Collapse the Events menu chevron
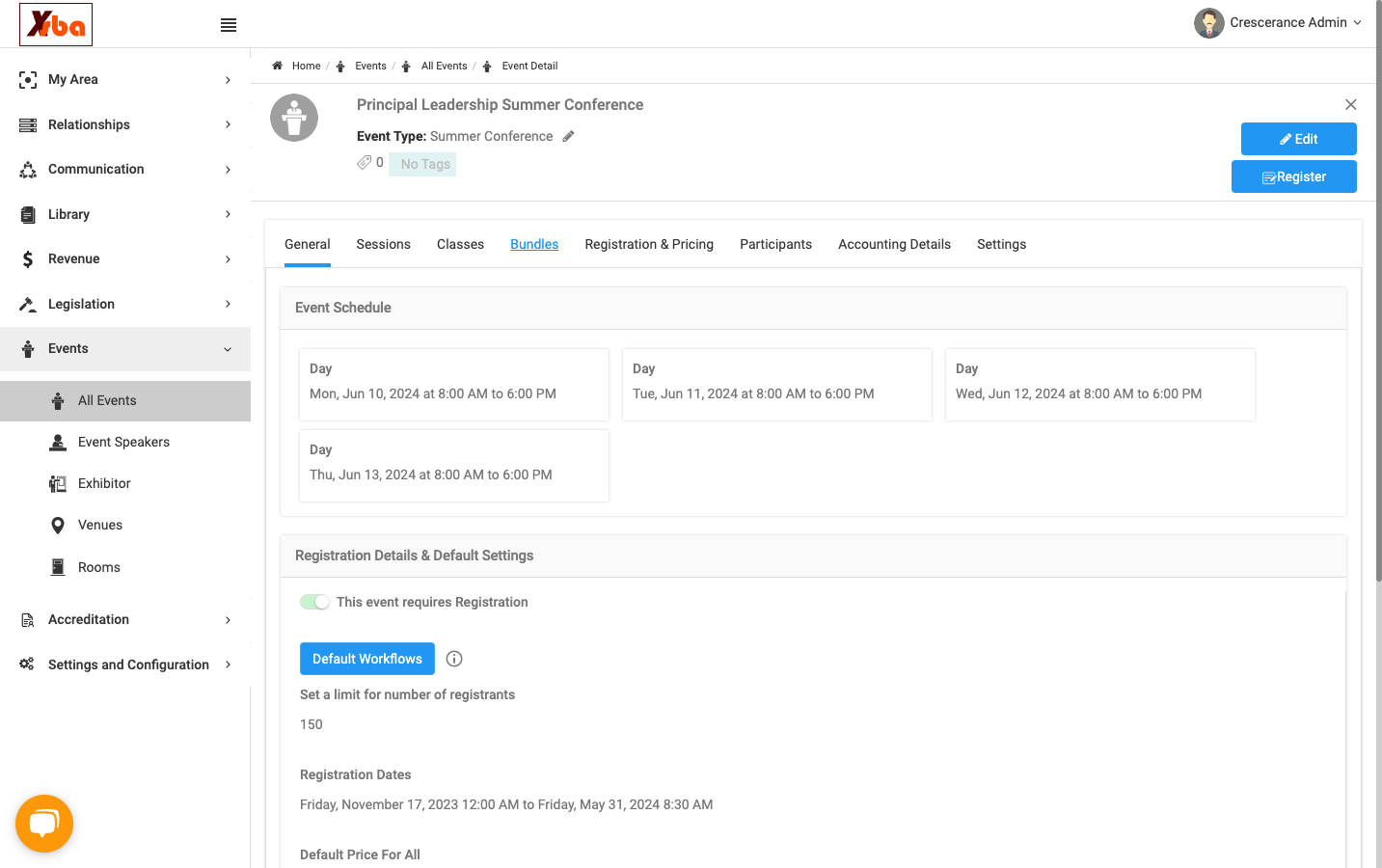 228,349
